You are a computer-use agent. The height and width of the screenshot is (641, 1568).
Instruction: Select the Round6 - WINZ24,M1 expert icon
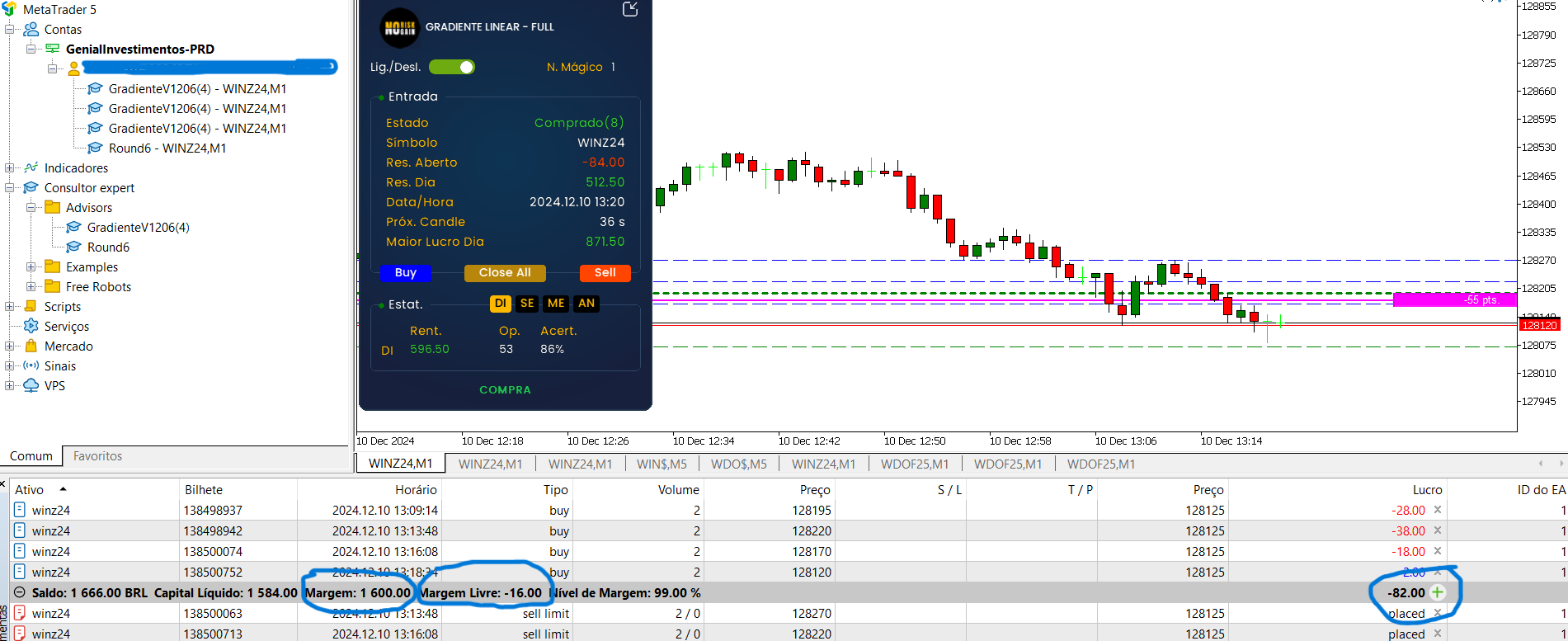pyautogui.click(x=96, y=148)
